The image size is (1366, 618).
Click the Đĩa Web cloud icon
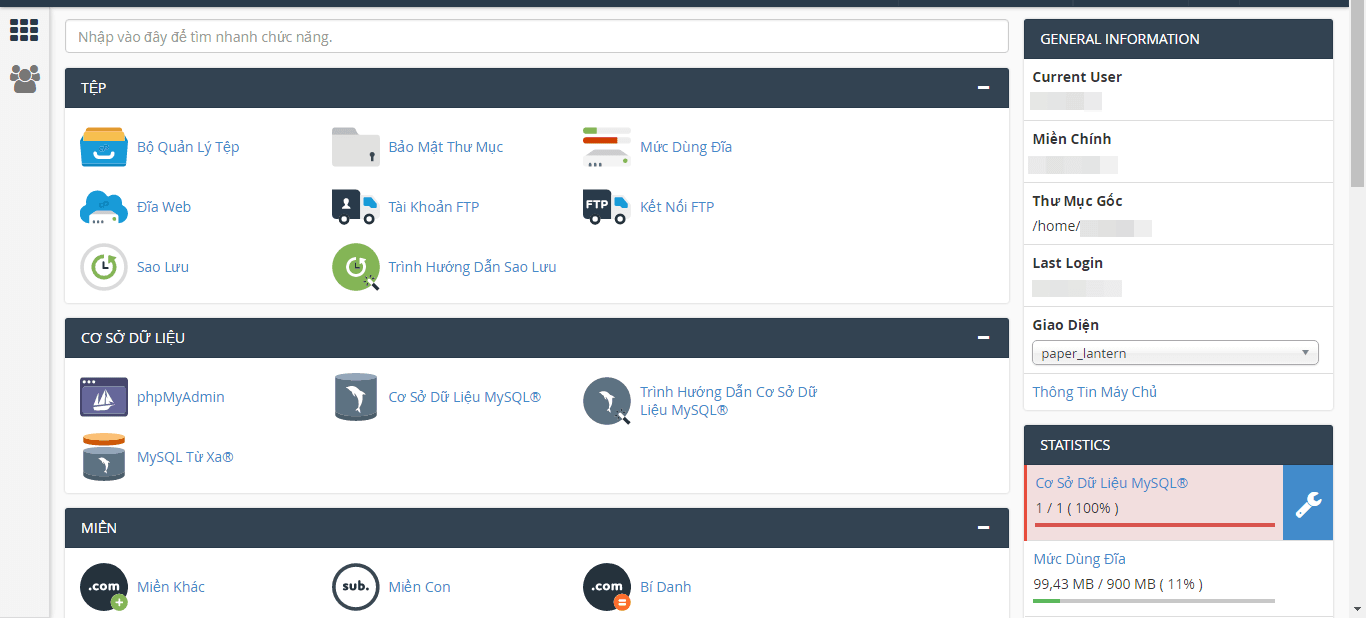pyautogui.click(x=104, y=207)
